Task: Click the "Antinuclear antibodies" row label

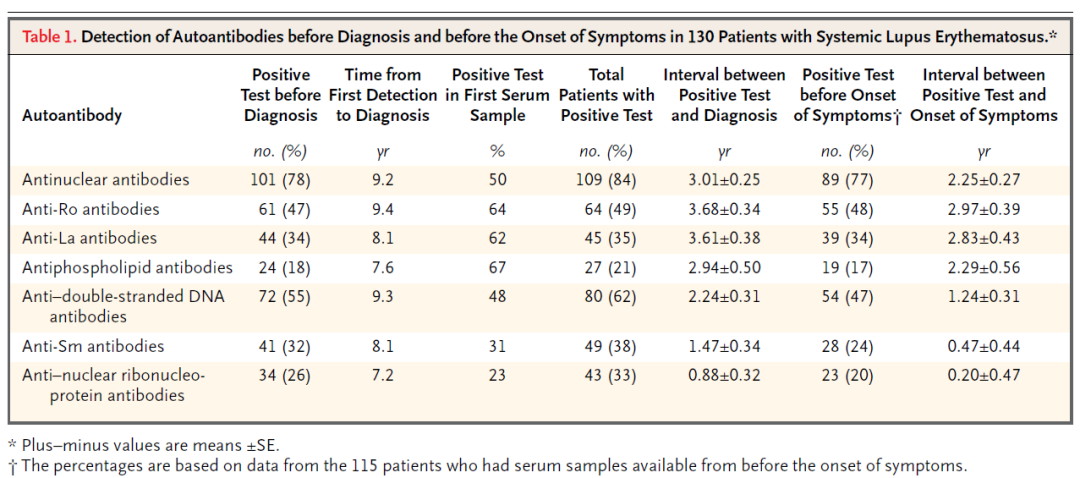Action: (x=105, y=181)
